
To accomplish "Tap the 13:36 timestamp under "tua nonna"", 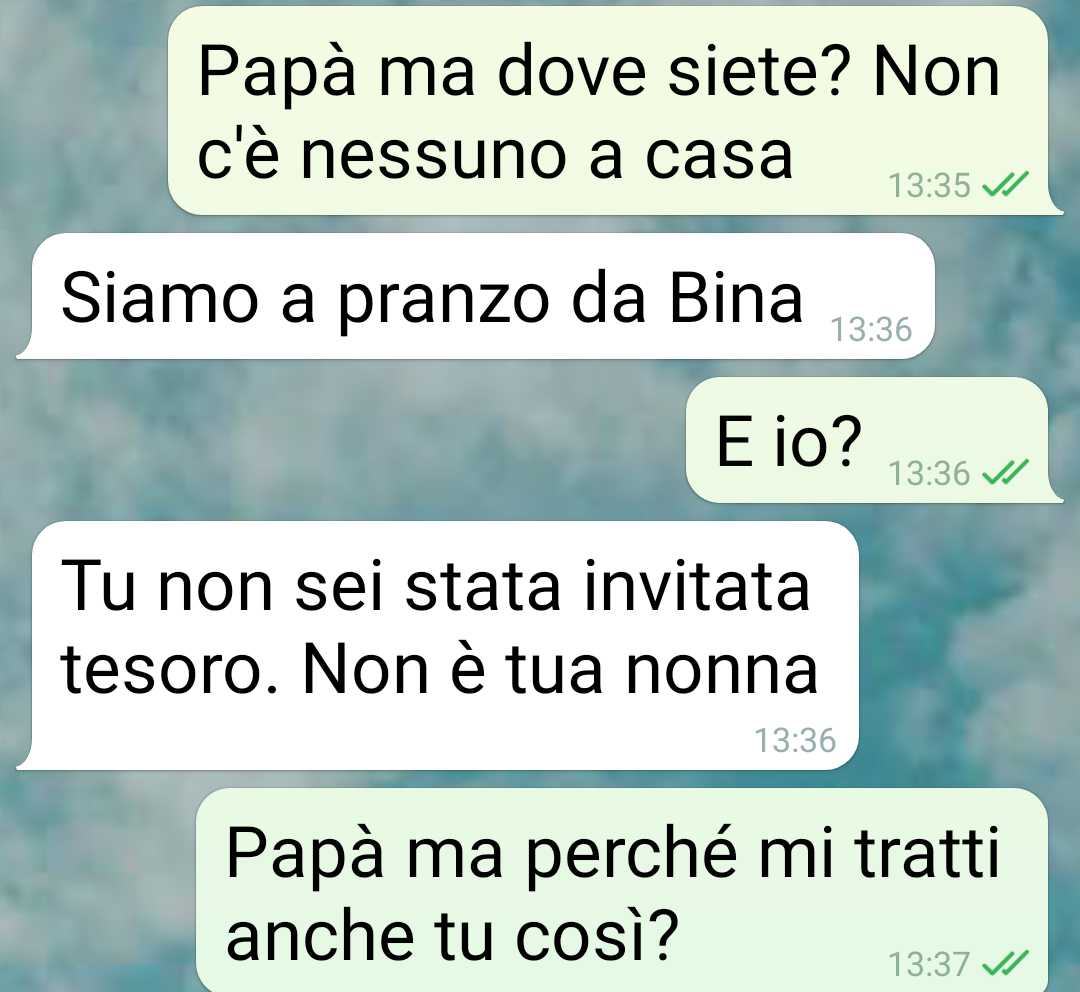I will pyautogui.click(x=795, y=740).
